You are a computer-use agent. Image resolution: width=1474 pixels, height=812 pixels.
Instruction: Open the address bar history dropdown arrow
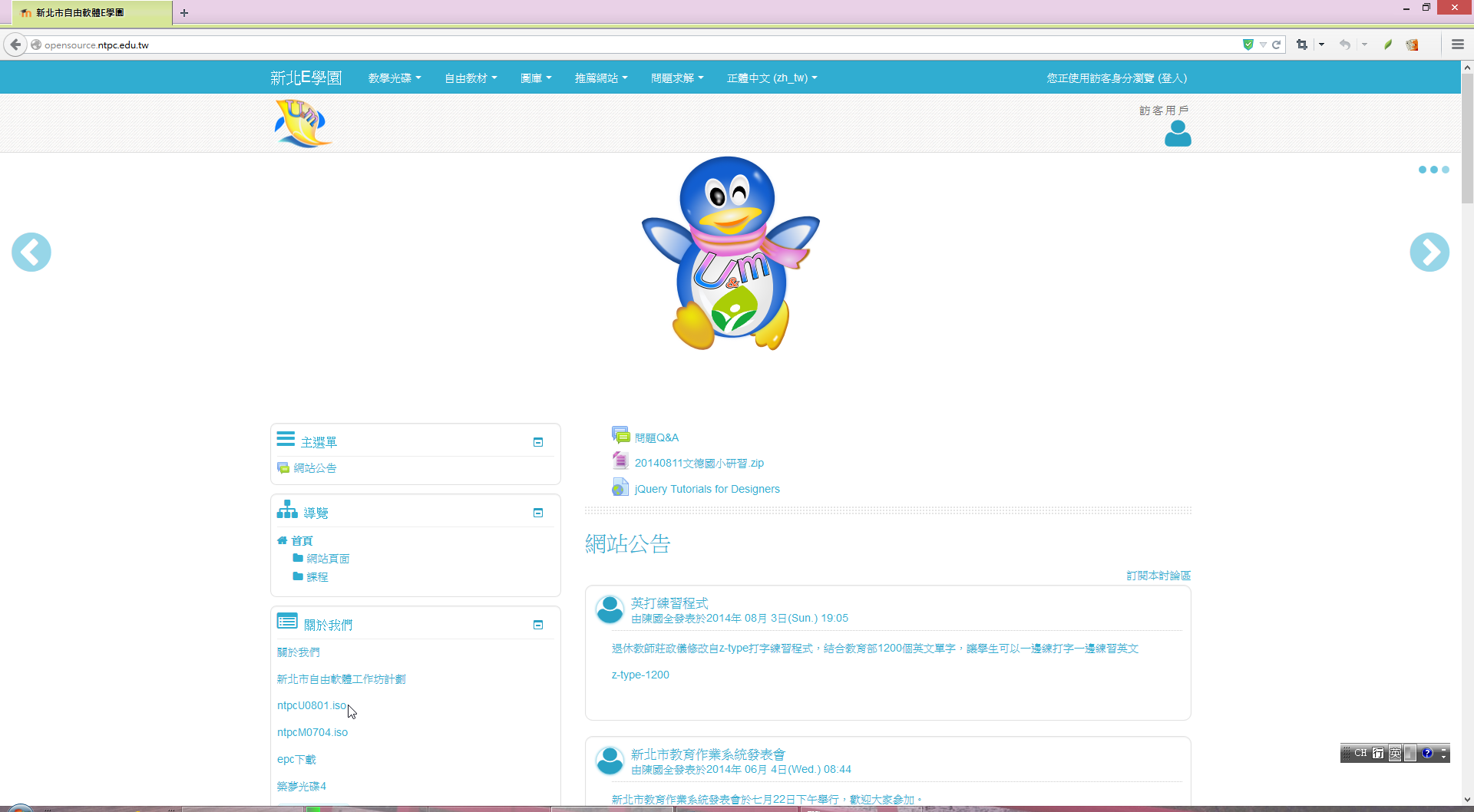click(x=1263, y=45)
